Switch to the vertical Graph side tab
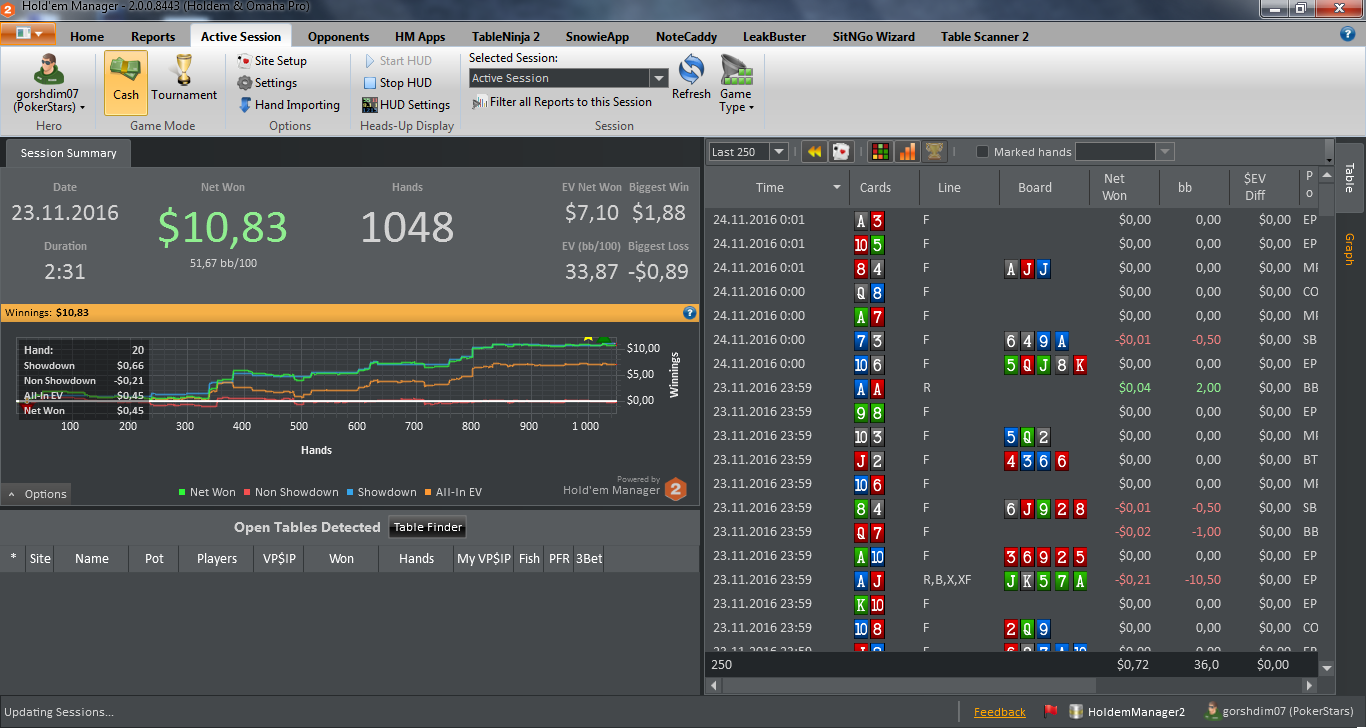1366x728 pixels. click(x=1349, y=249)
